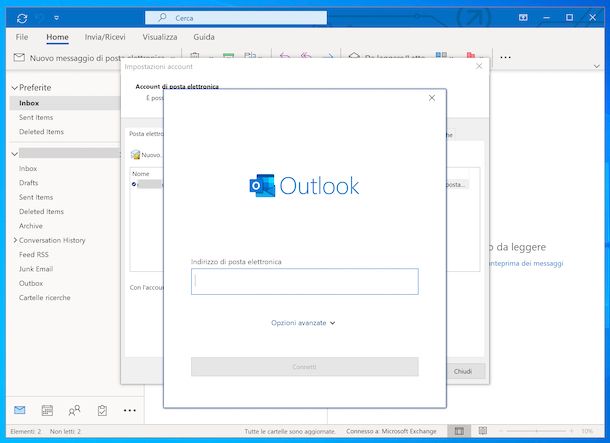Open the Drafts folder
Image resolution: width=610 pixels, height=443 pixels.
tap(28, 183)
